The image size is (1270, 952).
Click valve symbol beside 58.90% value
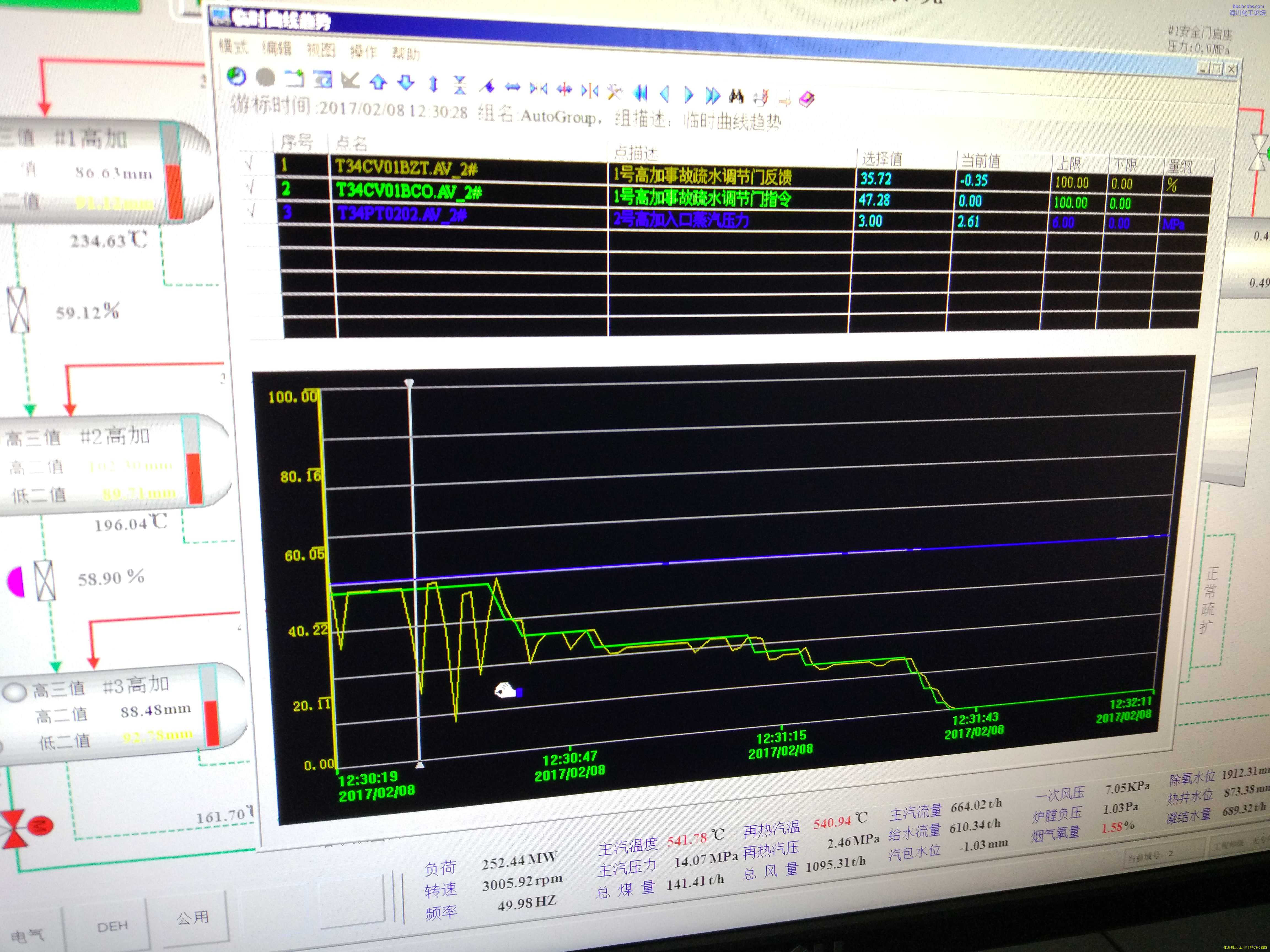[45, 581]
